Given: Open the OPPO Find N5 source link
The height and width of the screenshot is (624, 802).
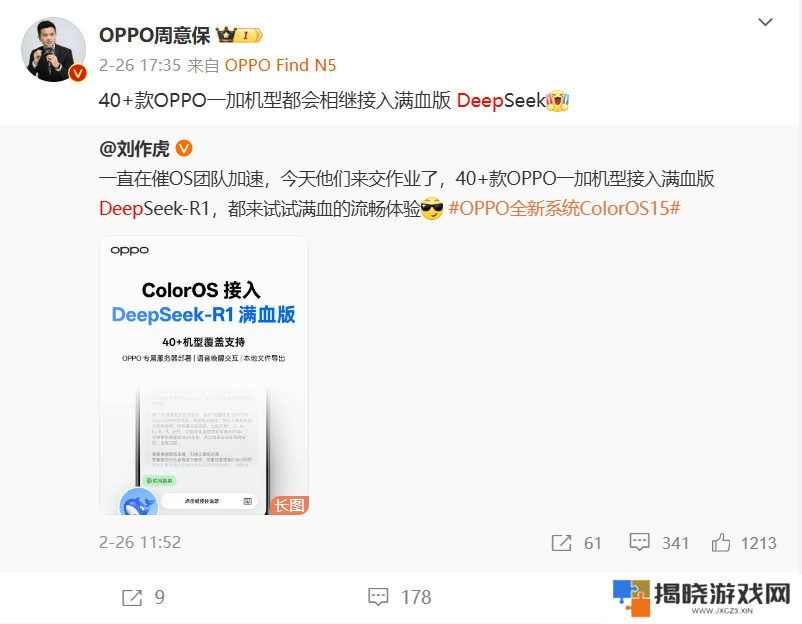Looking at the screenshot, I should pyautogui.click(x=280, y=65).
